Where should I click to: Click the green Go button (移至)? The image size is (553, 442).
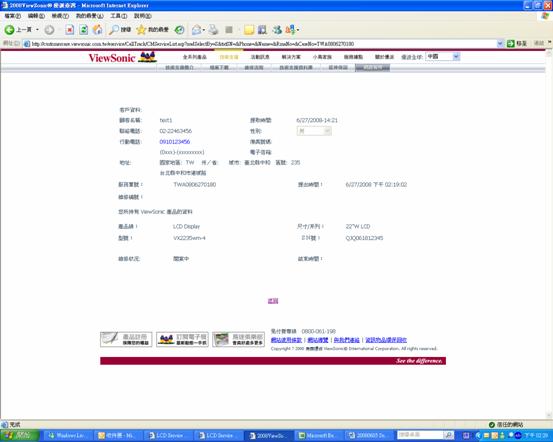point(517,44)
